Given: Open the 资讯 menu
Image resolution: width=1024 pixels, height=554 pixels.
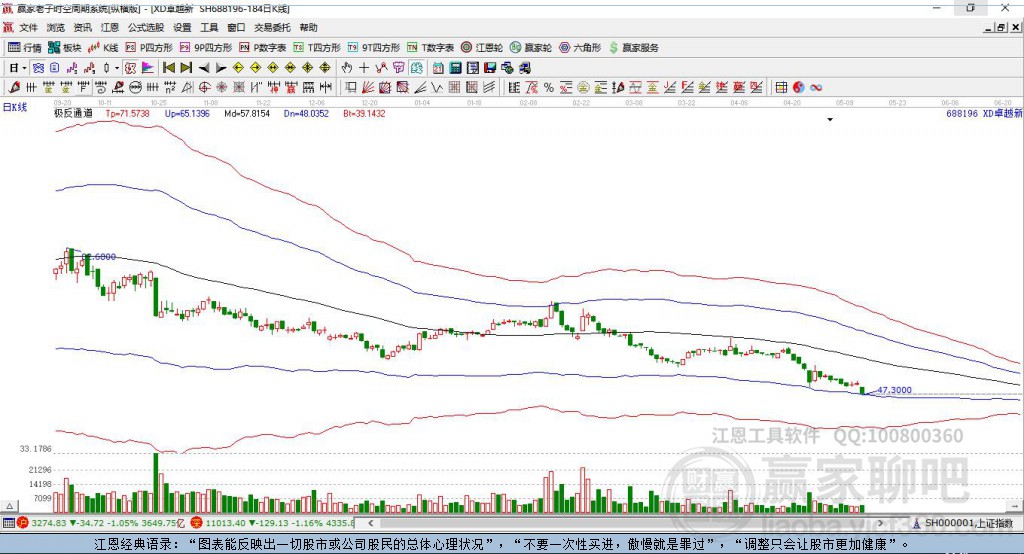Looking at the screenshot, I should 83,27.
